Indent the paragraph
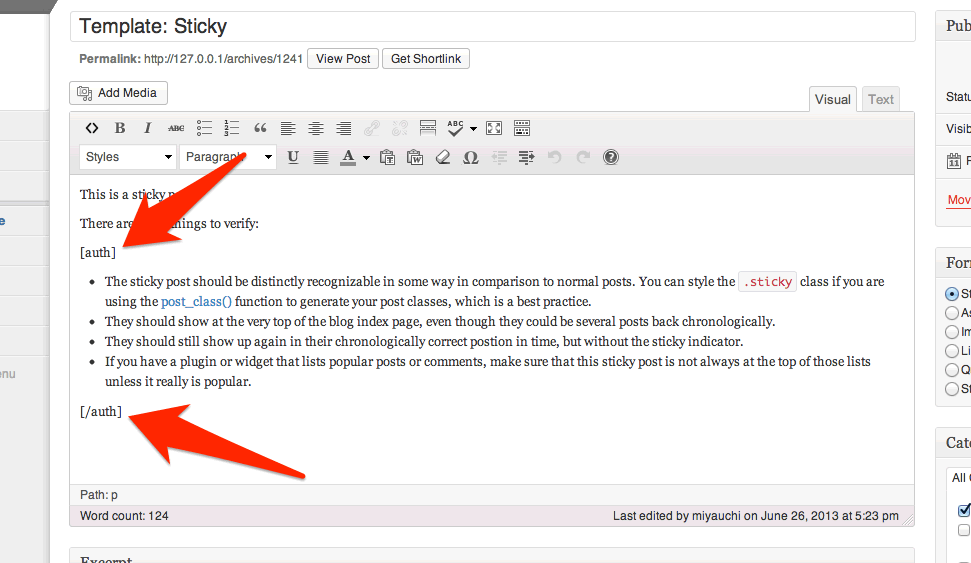The width and height of the screenshot is (971, 563). 526,157
